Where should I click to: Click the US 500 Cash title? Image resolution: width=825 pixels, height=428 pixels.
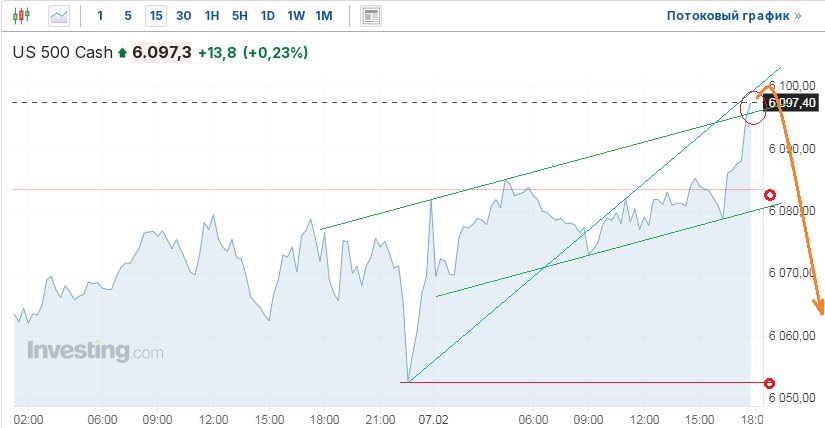coord(60,52)
